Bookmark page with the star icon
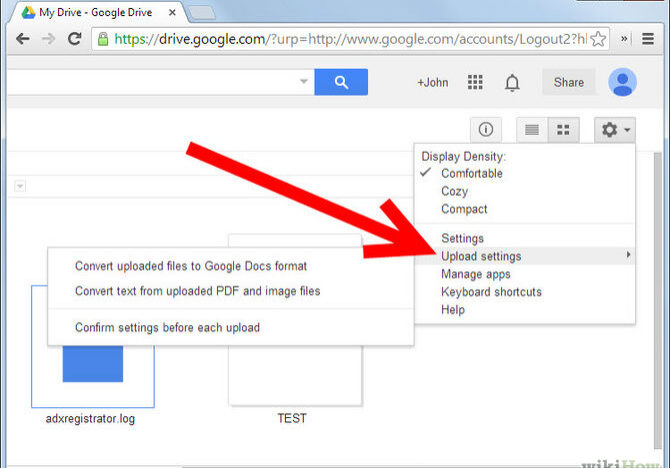The height and width of the screenshot is (468, 670). (598, 39)
